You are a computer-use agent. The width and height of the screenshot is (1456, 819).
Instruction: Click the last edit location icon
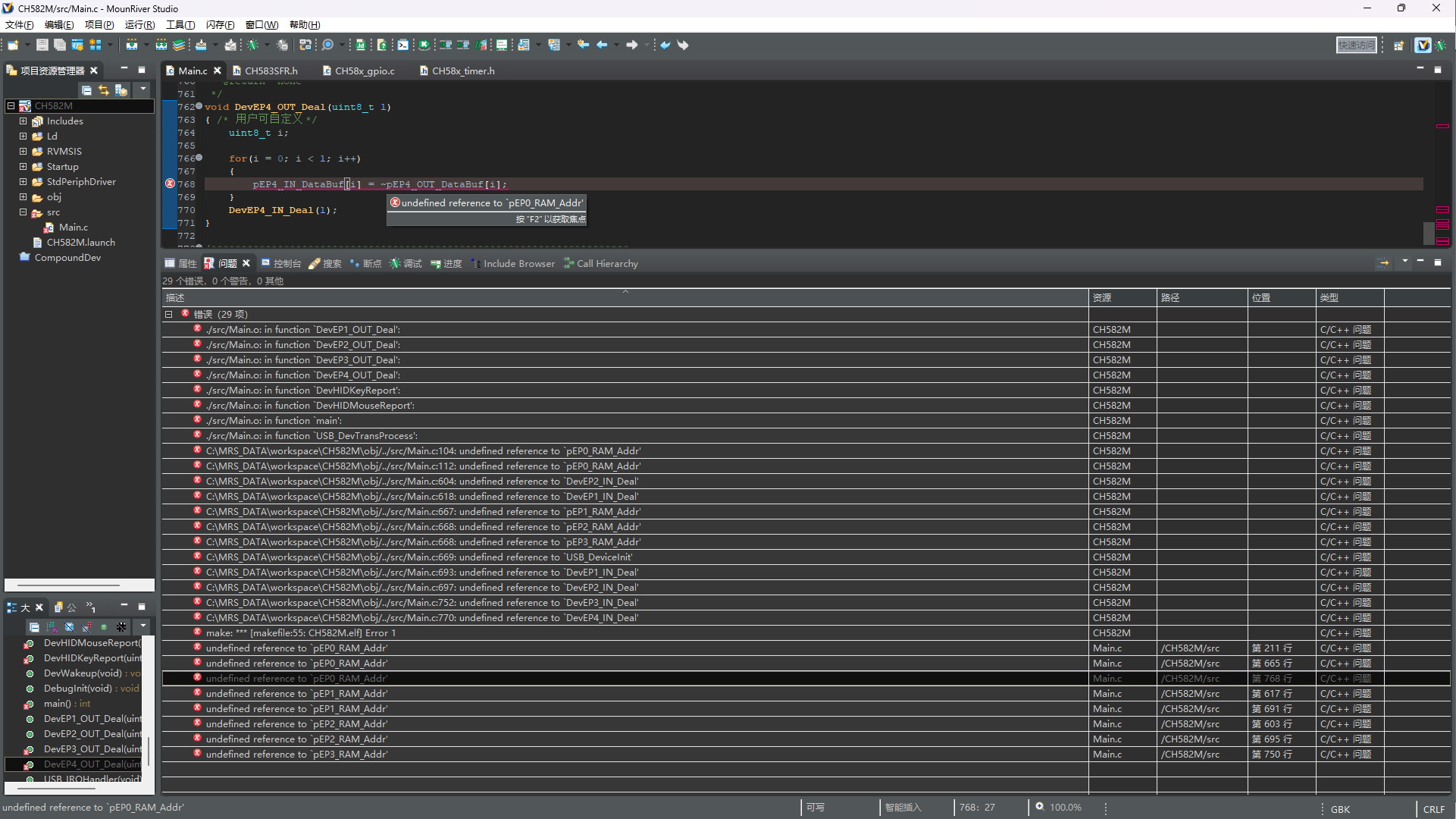click(x=583, y=45)
